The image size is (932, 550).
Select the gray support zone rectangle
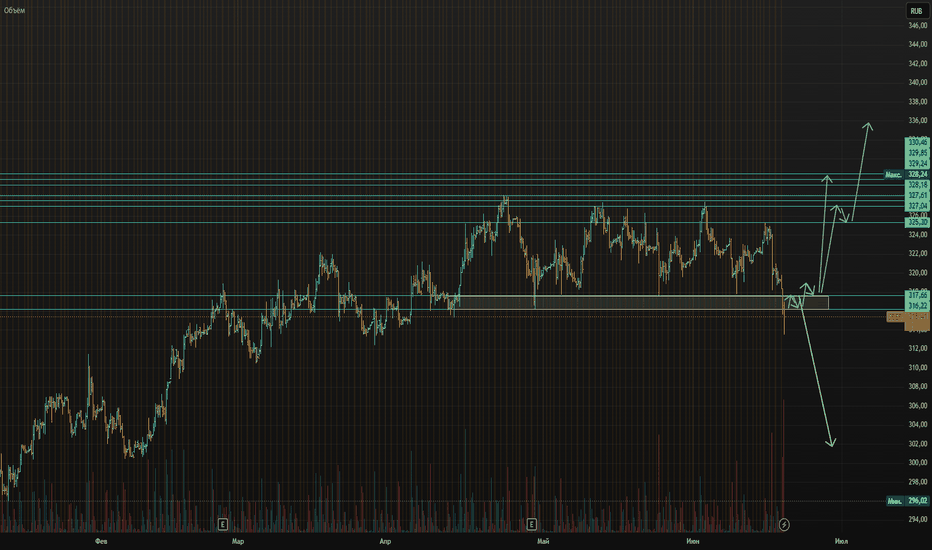tap(640, 302)
